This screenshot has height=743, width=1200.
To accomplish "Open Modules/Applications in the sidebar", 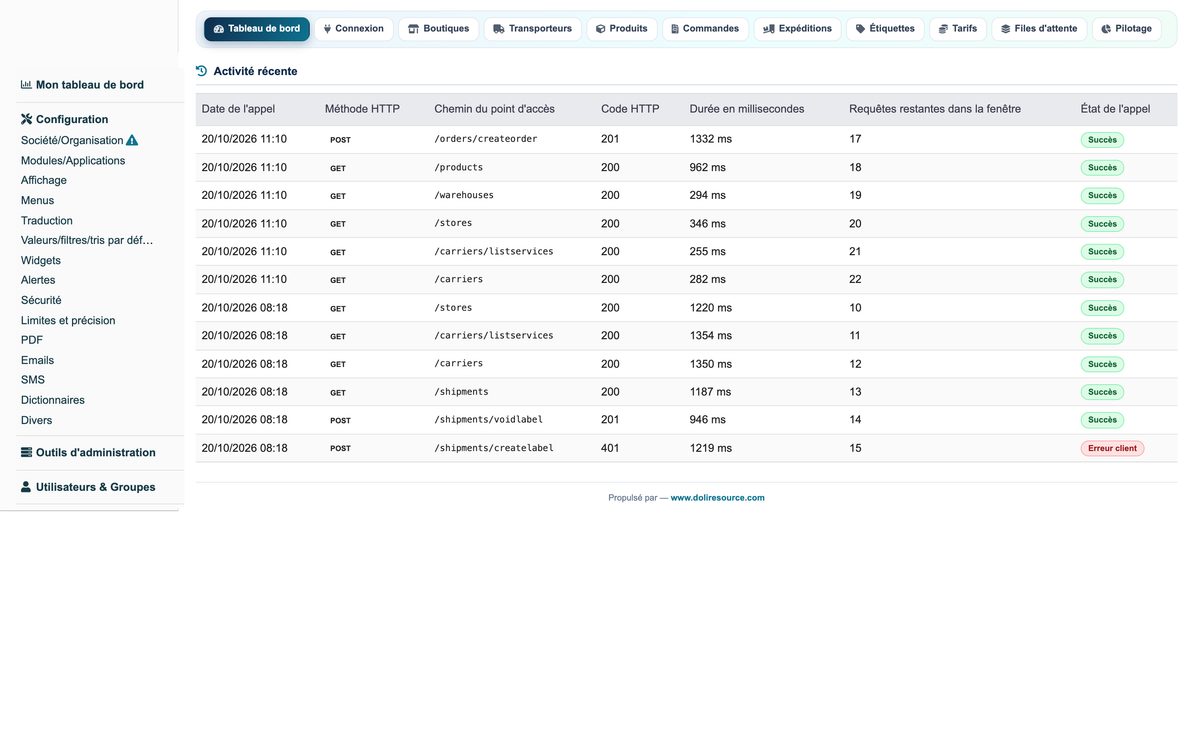I will coord(73,160).
